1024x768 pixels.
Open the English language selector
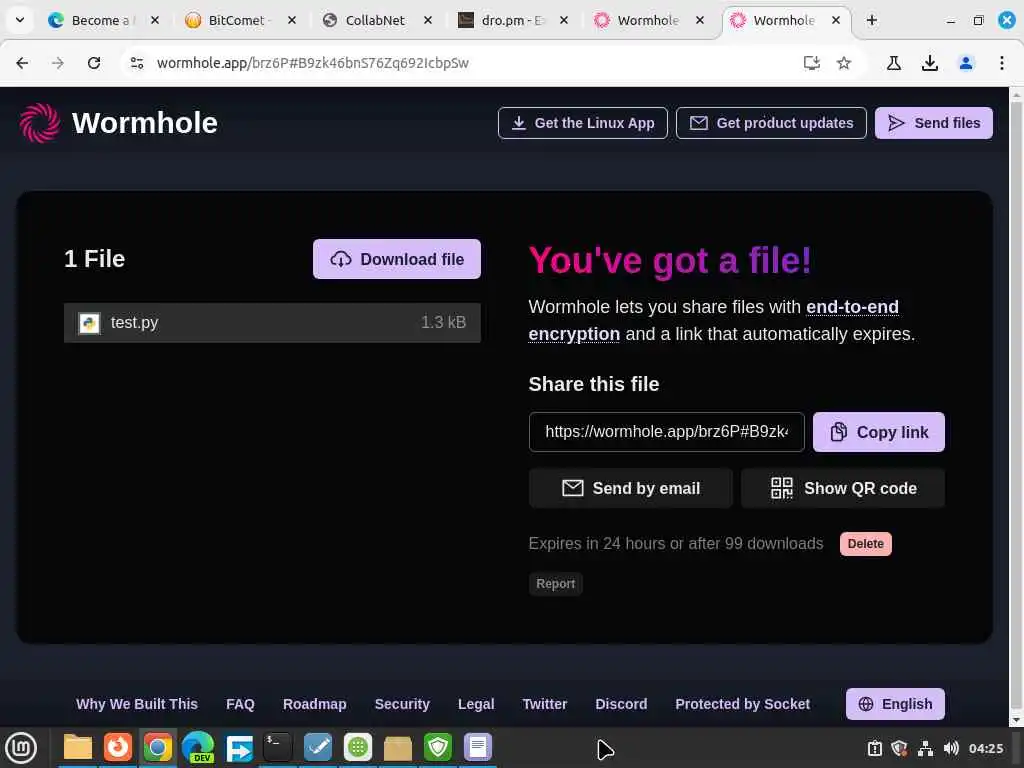point(895,704)
